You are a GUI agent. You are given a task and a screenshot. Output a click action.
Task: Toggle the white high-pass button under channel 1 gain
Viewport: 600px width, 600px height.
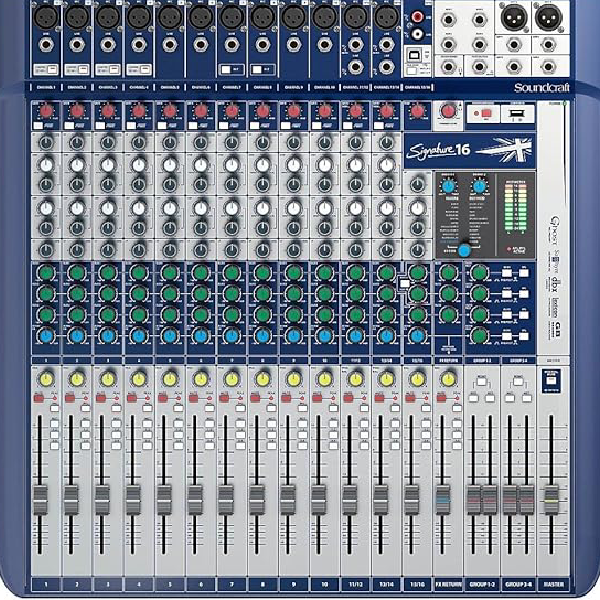[38, 126]
